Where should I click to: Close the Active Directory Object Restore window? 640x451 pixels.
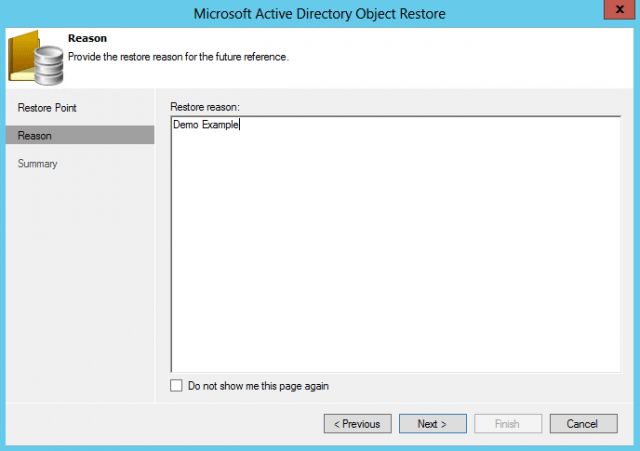[x=619, y=9]
